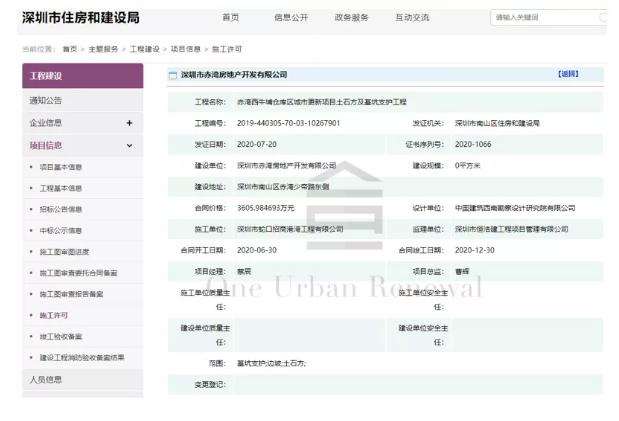The height and width of the screenshot is (421, 619).
Task: Click the 【返回】 link
Action: 568,74
